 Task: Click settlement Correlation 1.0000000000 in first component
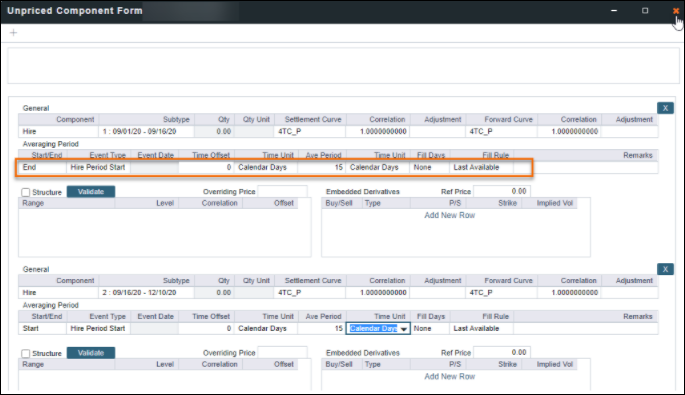coord(377,132)
